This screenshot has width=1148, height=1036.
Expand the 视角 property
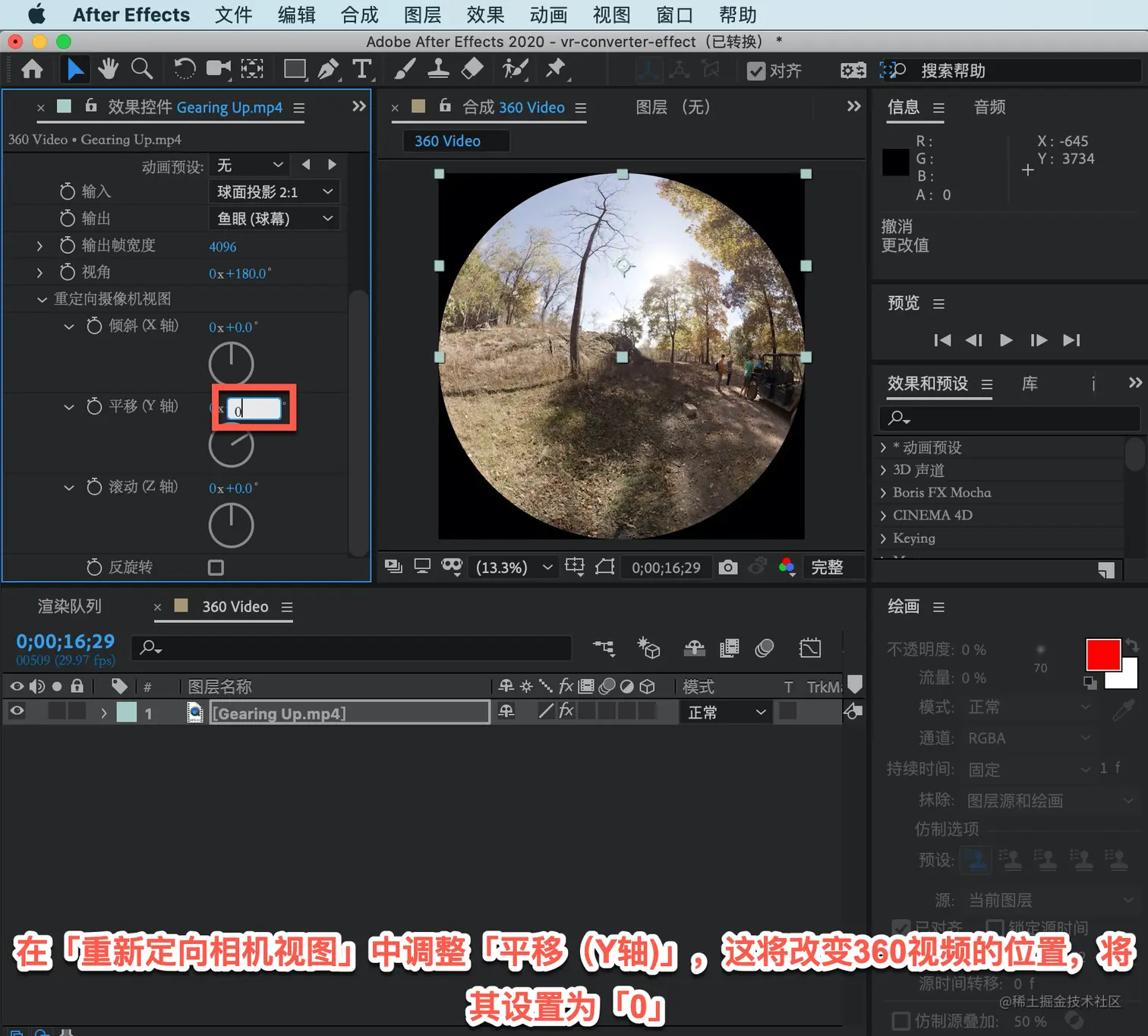[39, 272]
